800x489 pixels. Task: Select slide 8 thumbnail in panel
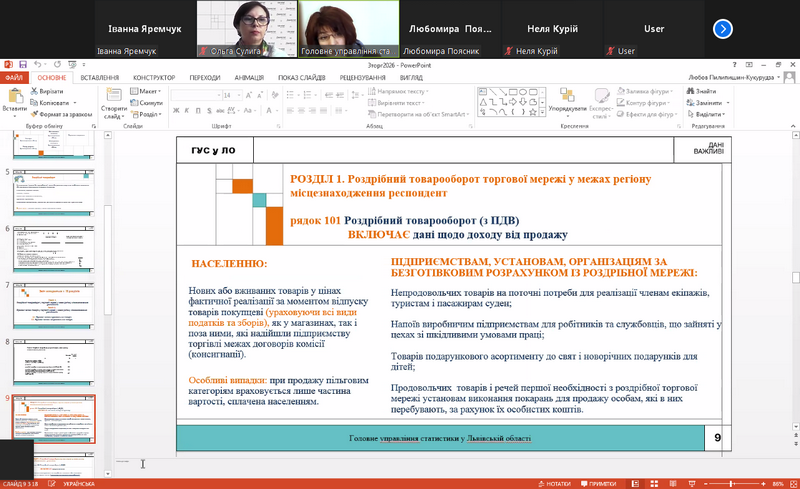[x=54, y=362]
